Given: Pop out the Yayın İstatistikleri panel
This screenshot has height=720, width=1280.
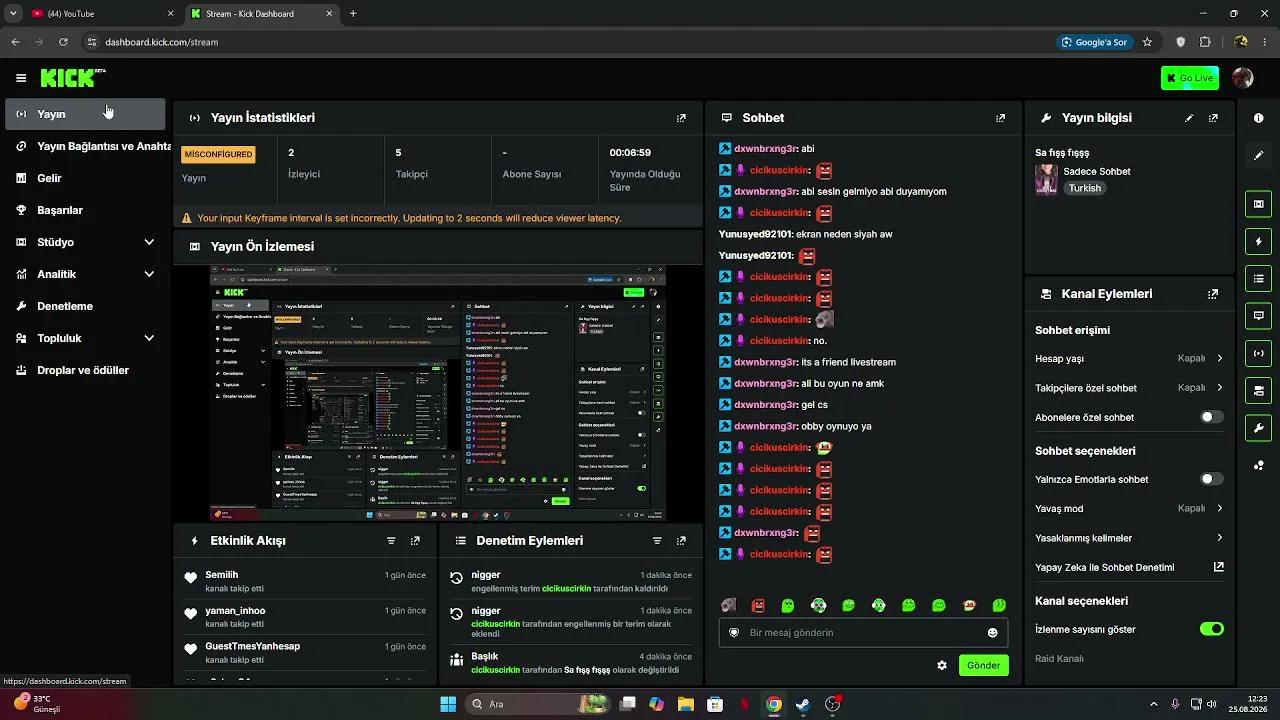Looking at the screenshot, I should pyautogui.click(x=681, y=118).
